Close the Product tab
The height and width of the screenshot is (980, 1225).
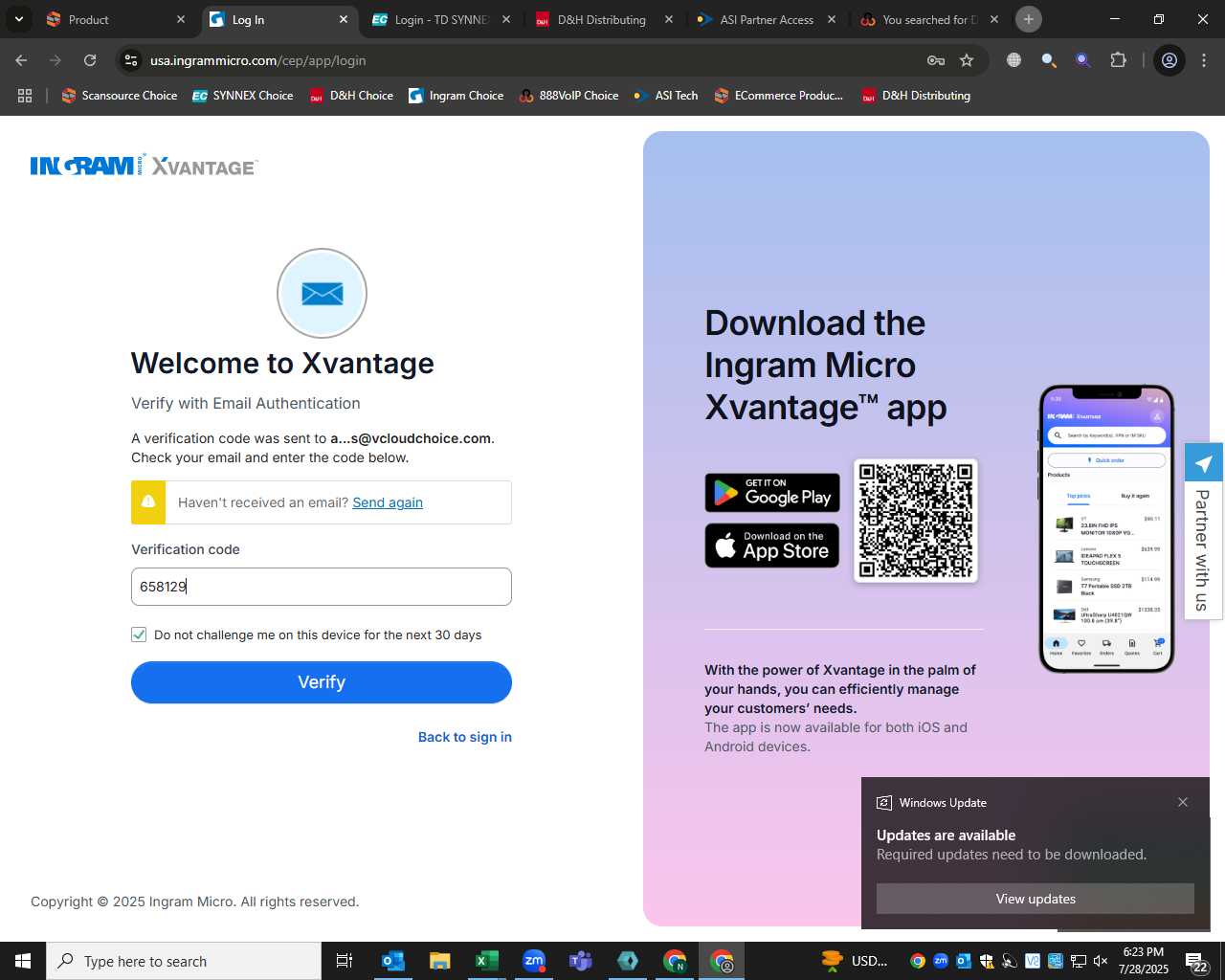[181, 19]
